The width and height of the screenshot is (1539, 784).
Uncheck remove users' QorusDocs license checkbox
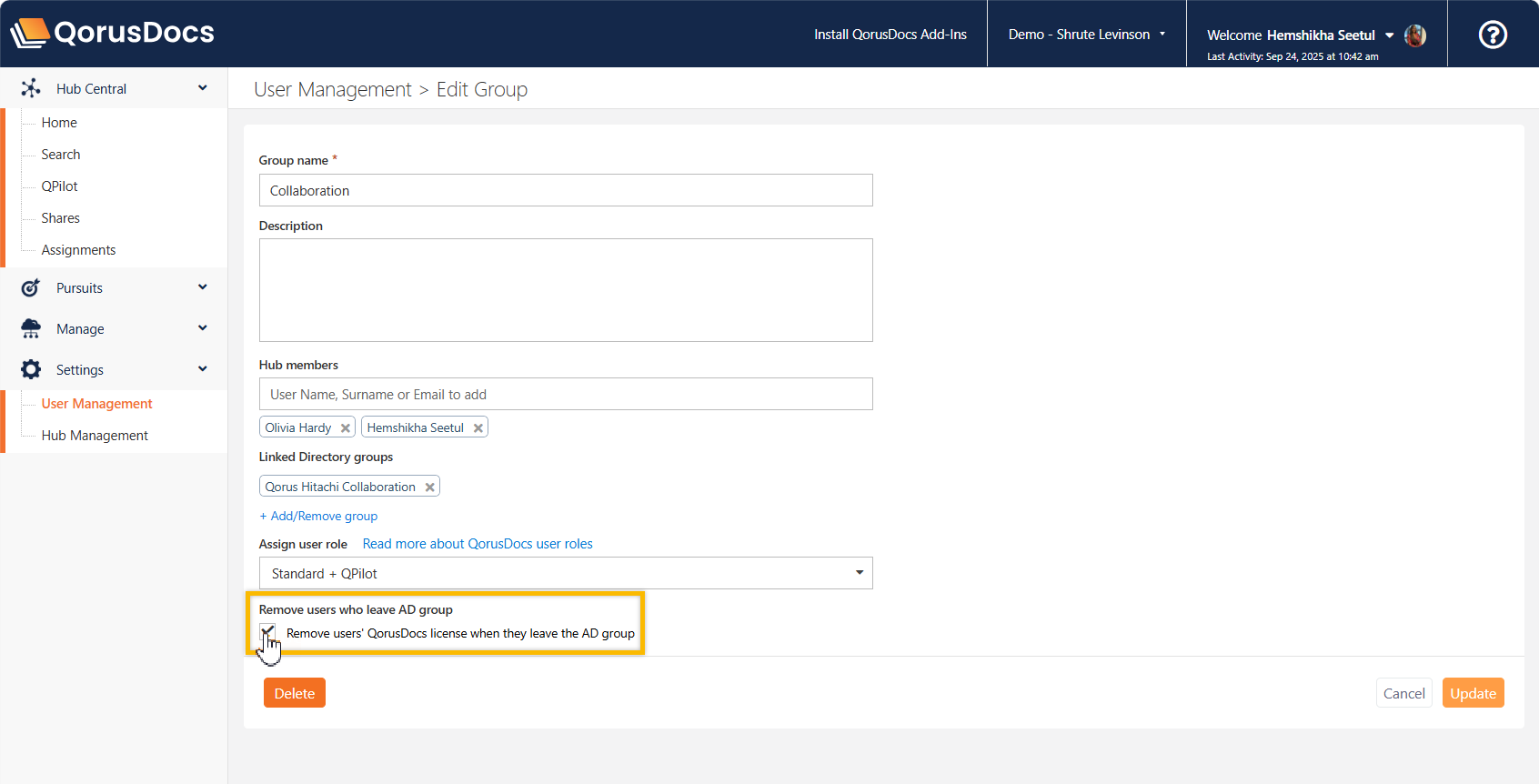[x=267, y=632]
